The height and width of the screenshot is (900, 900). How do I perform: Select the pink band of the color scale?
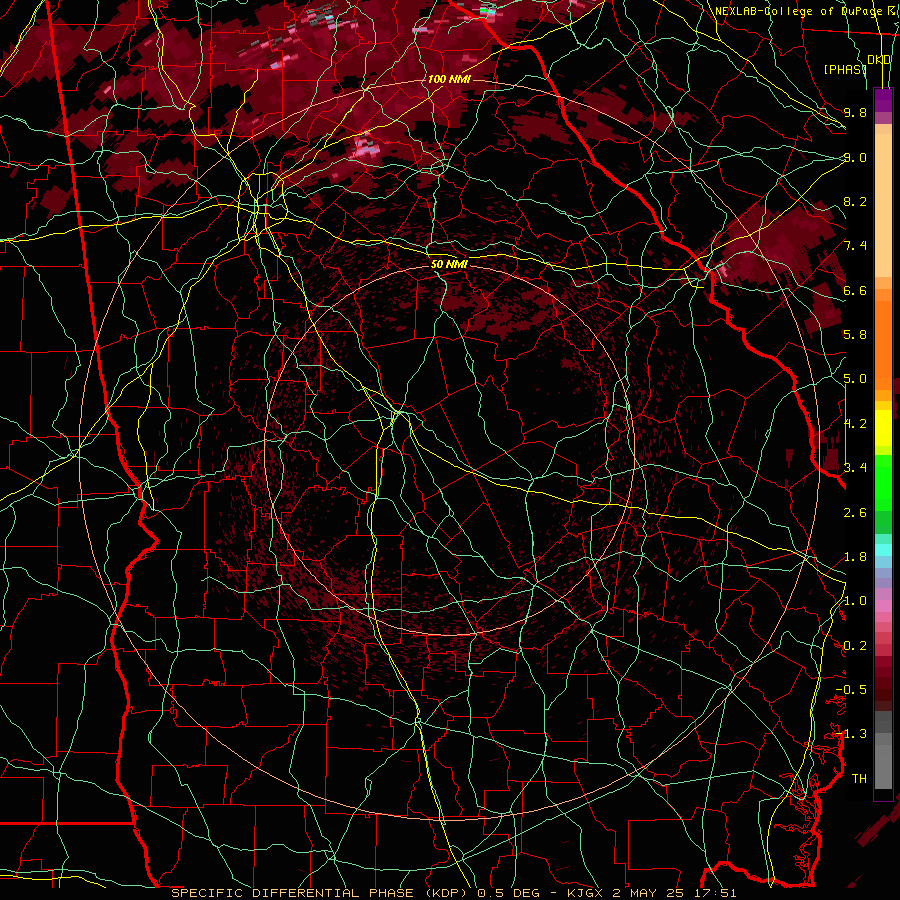coord(883,606)
